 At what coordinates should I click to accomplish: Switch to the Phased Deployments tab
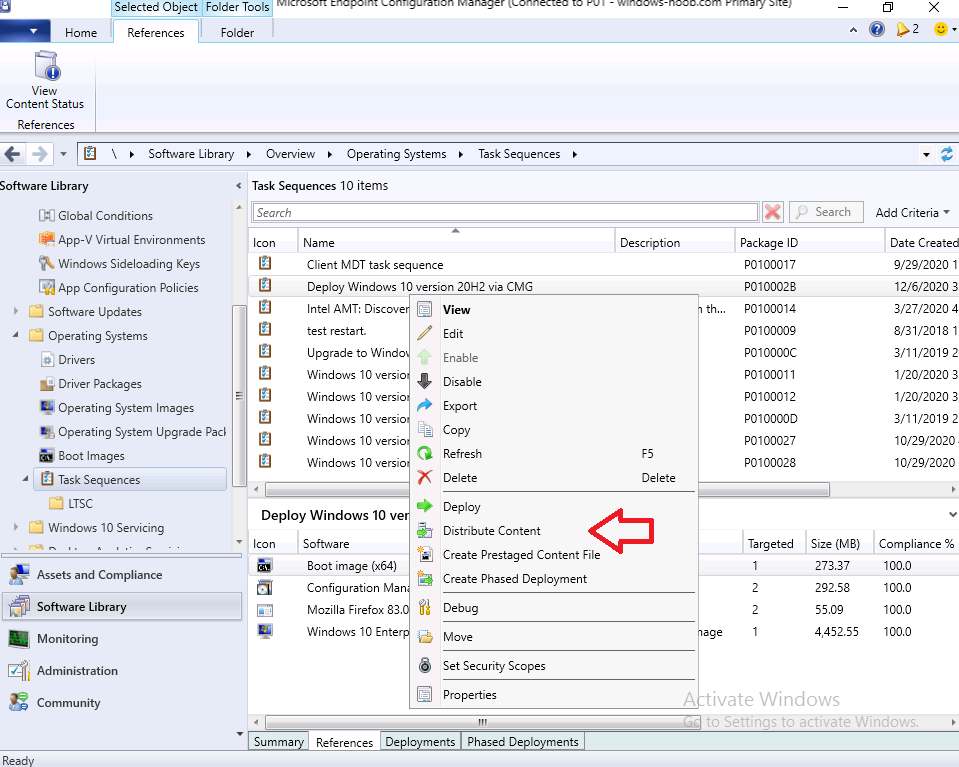[523, 741]
